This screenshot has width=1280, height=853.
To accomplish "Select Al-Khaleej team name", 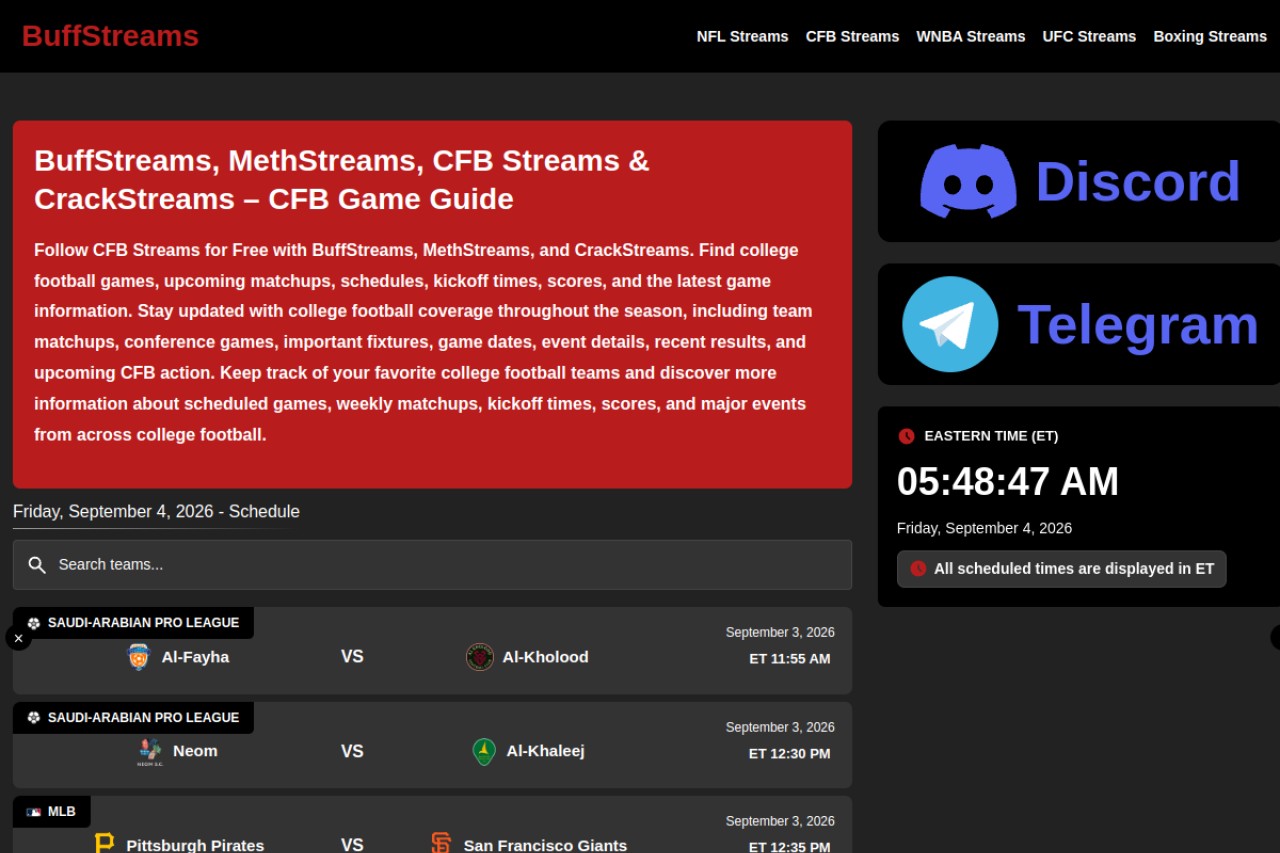I will tap(545, 751).
